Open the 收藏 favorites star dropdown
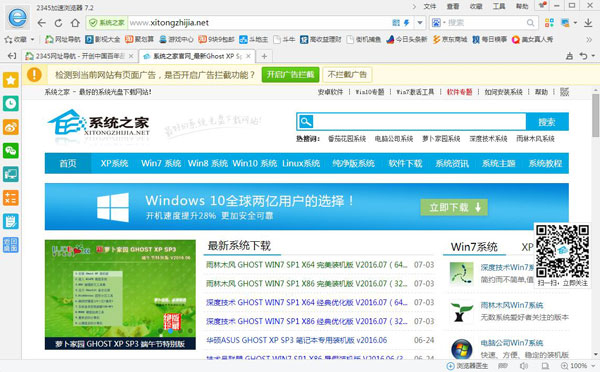The width and height of the screenshot is (600, 372). (x=19, y=39)
